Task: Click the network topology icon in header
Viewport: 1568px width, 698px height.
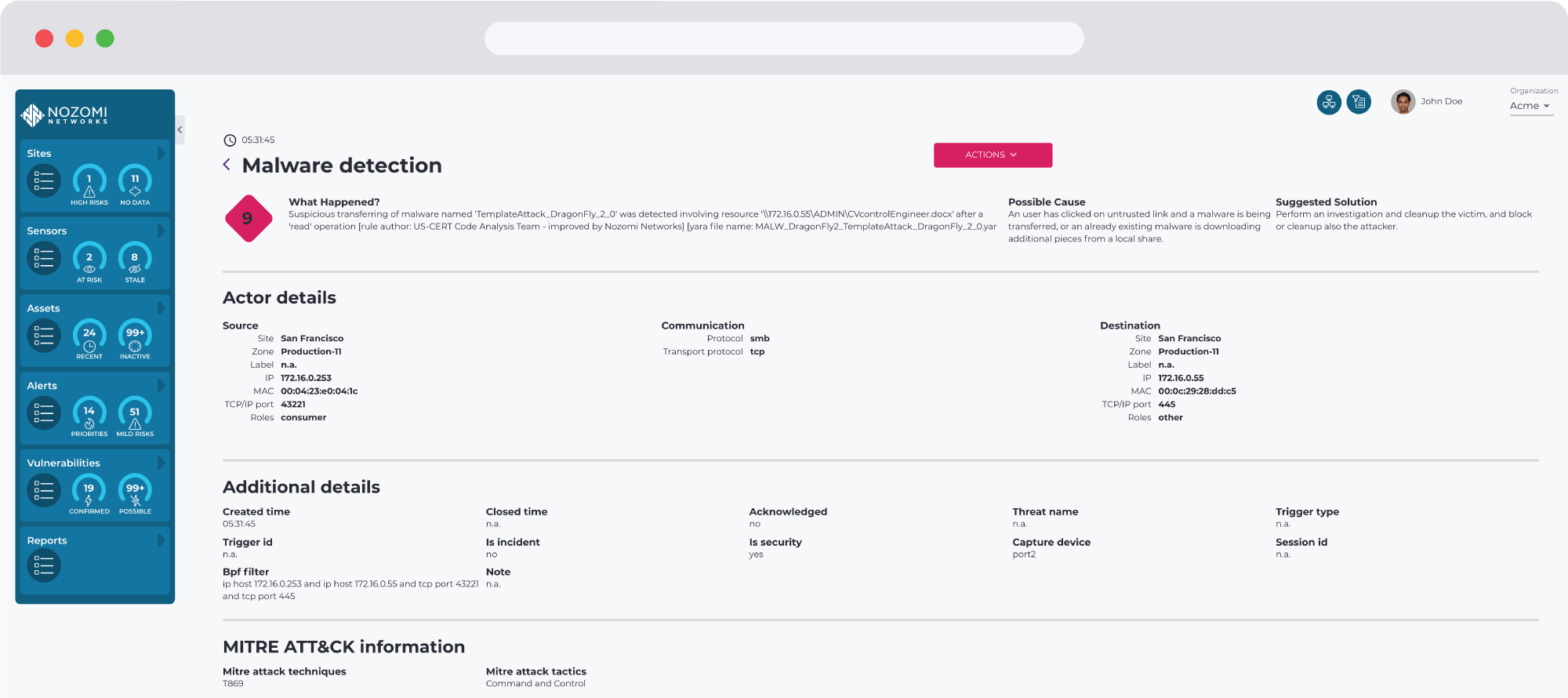Action: [x=1329, y=102]
